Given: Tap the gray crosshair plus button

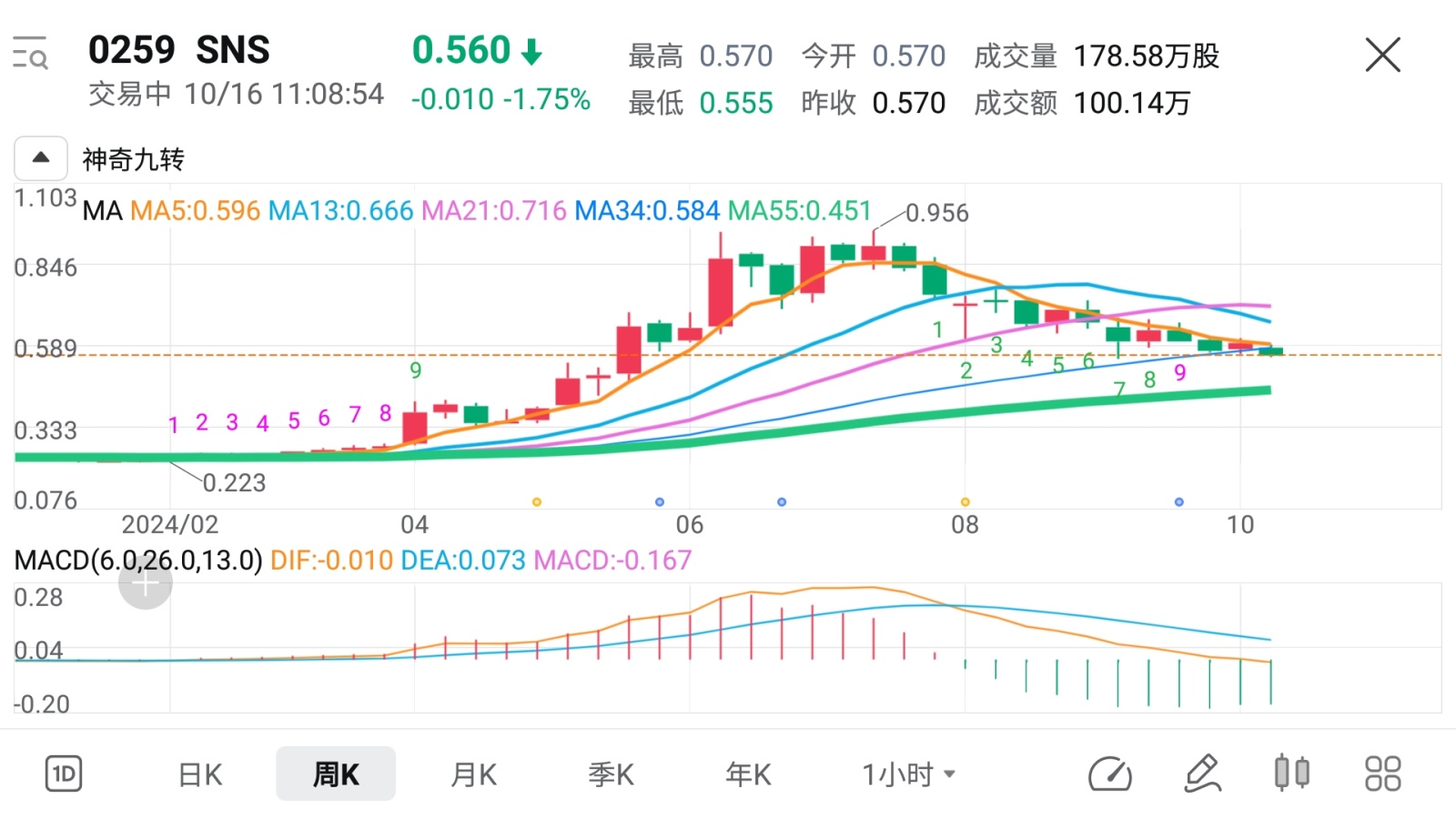Looking at the screenshot, I should tap(146, 582).
